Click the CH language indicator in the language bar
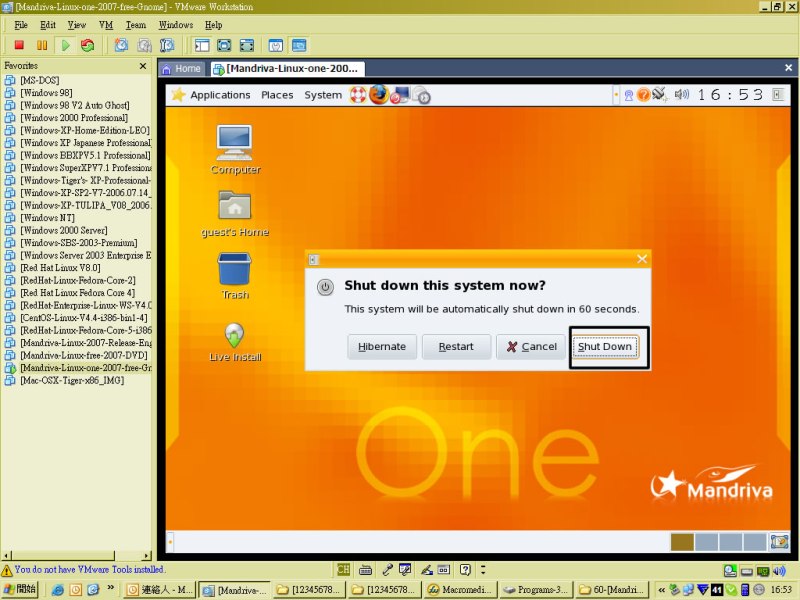This screenshot has height=600, width=800. click(x=343, y=569)
